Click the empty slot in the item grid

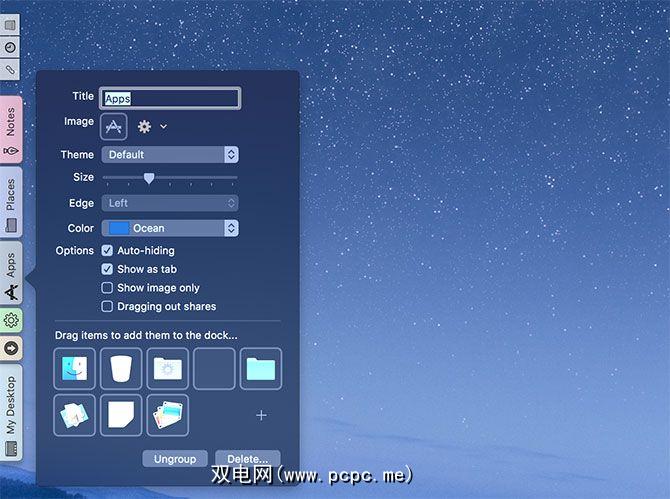pyautogui.click(x=214, y=368)
